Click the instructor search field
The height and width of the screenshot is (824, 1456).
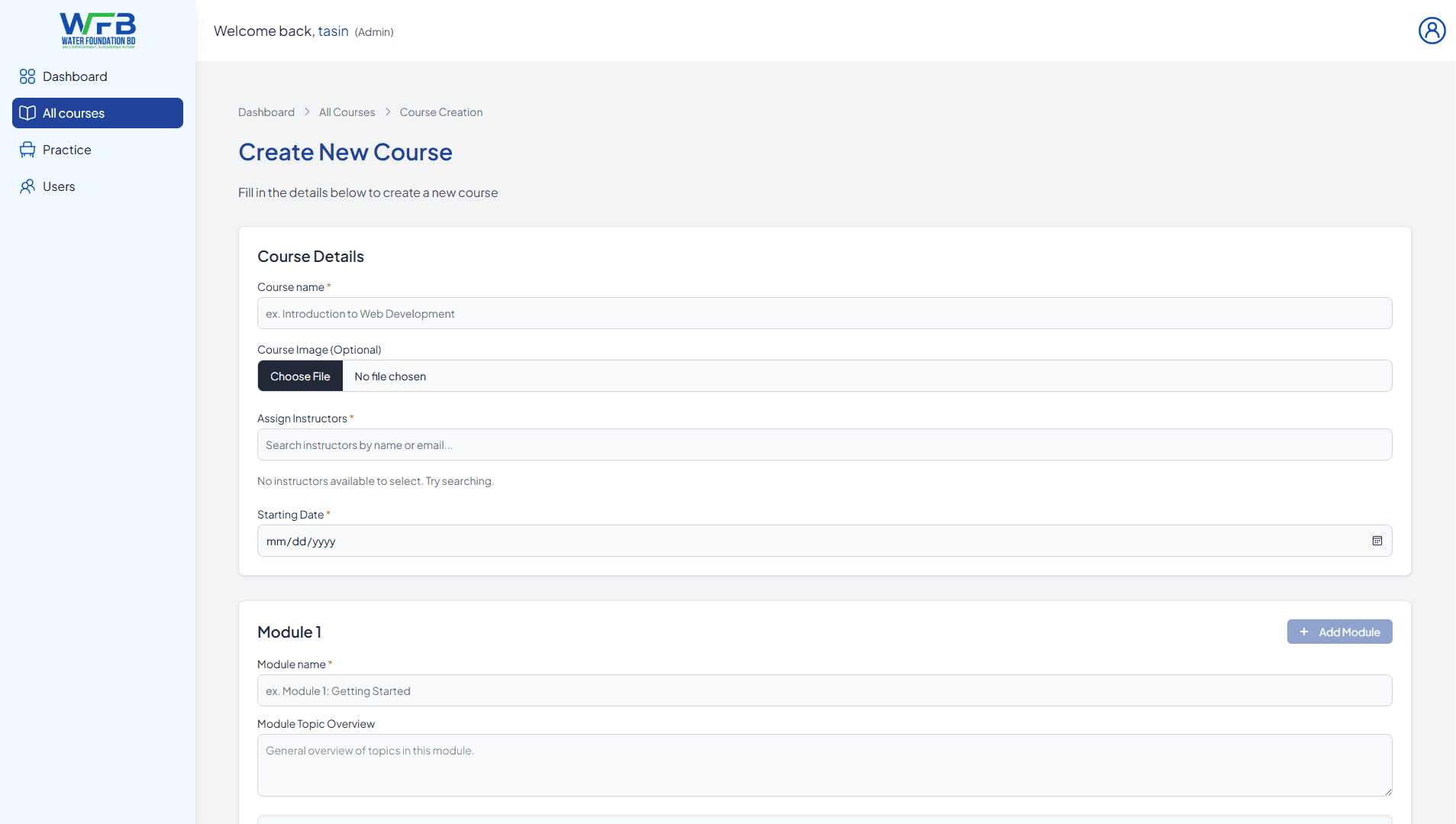pos(825,444)
